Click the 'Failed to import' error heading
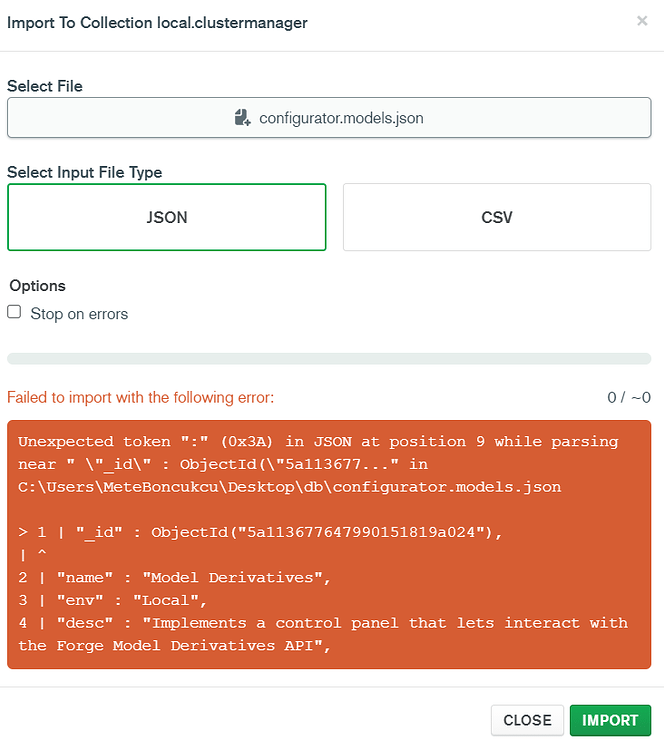The height and width of the screenshot is (750, 664). click(x=140, y=398)
